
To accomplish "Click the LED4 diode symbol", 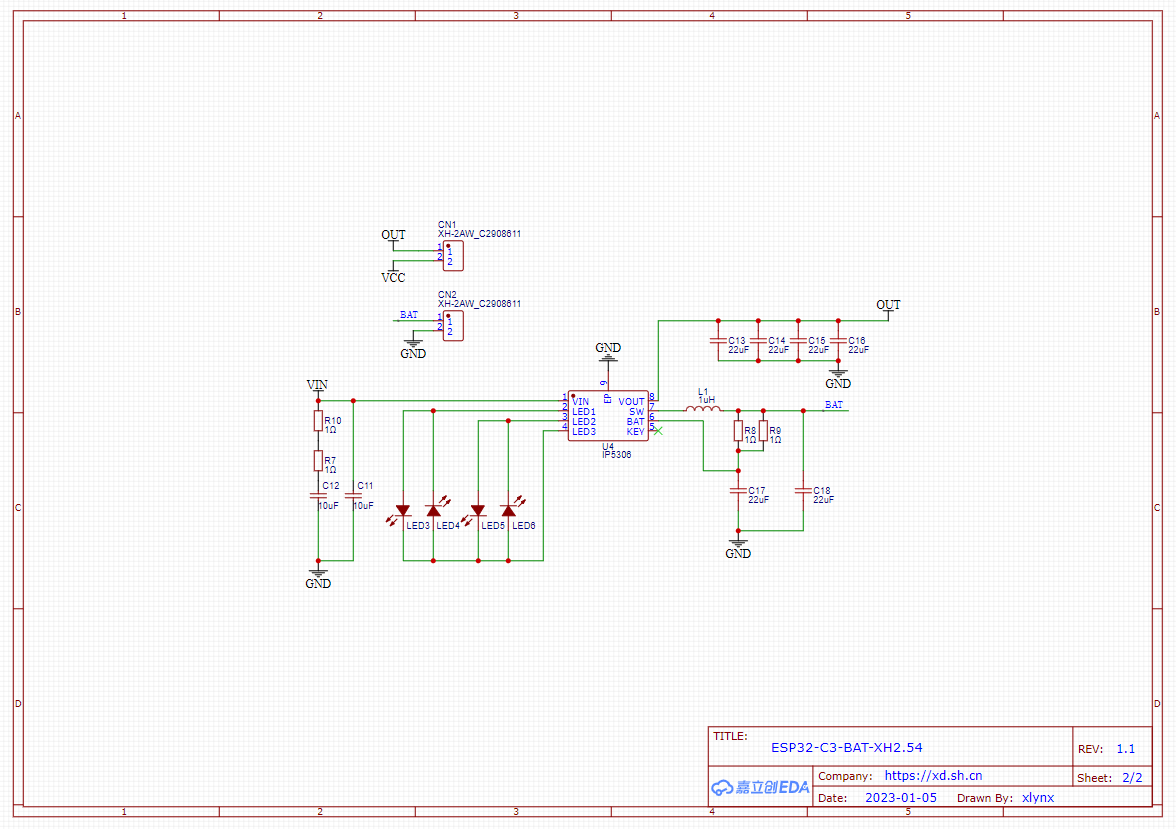I will coord(433,511).
